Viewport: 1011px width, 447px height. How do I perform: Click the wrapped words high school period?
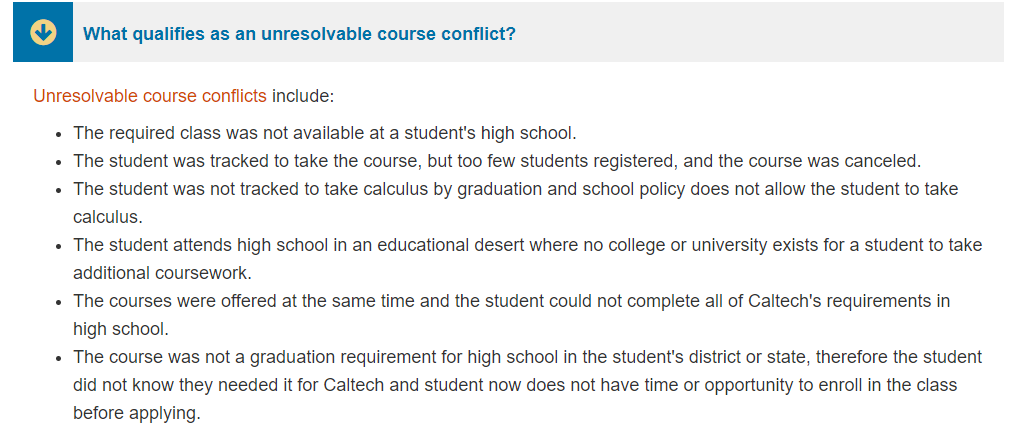[121, 329]
